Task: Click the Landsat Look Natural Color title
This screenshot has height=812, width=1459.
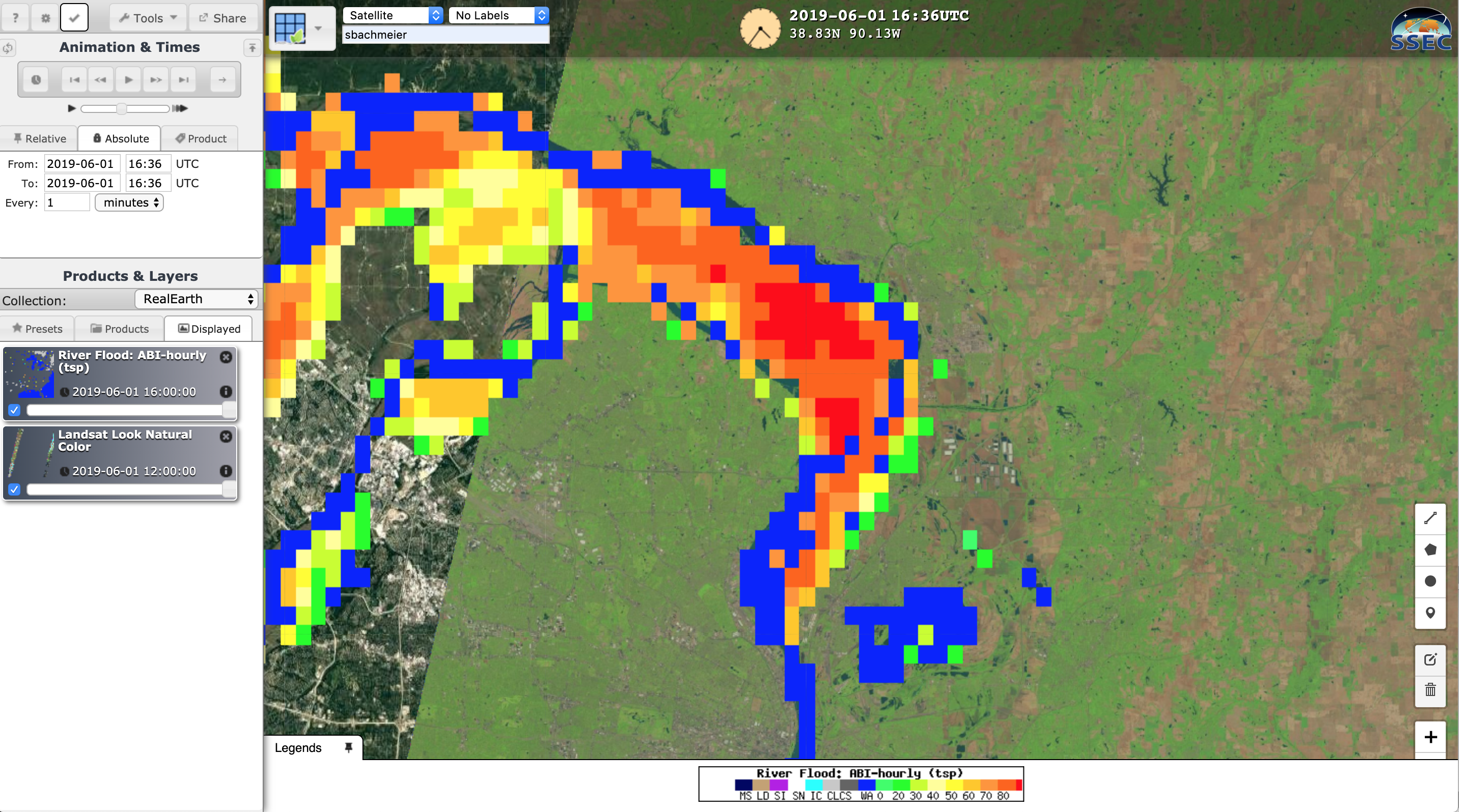Action: pos(125,440)
